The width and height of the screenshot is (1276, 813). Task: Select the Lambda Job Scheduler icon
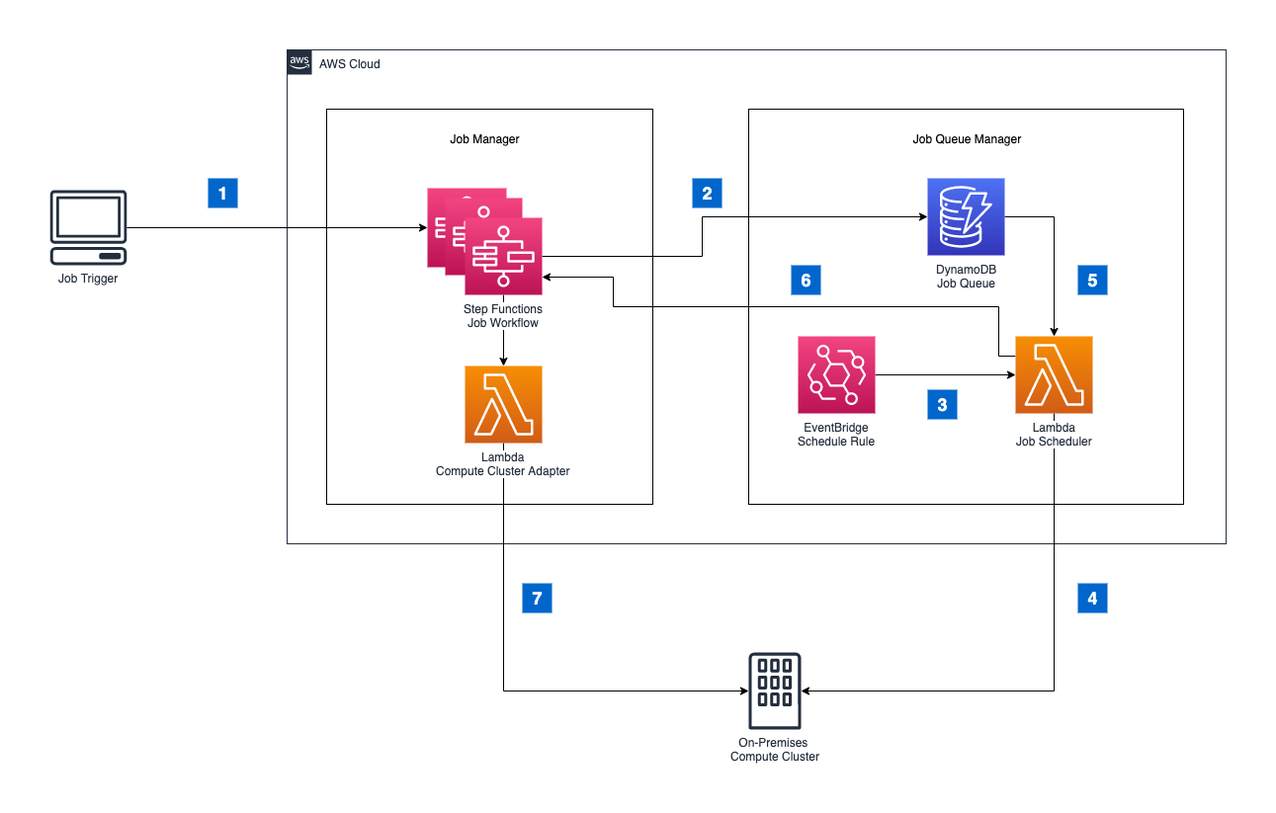[1054, 375]
